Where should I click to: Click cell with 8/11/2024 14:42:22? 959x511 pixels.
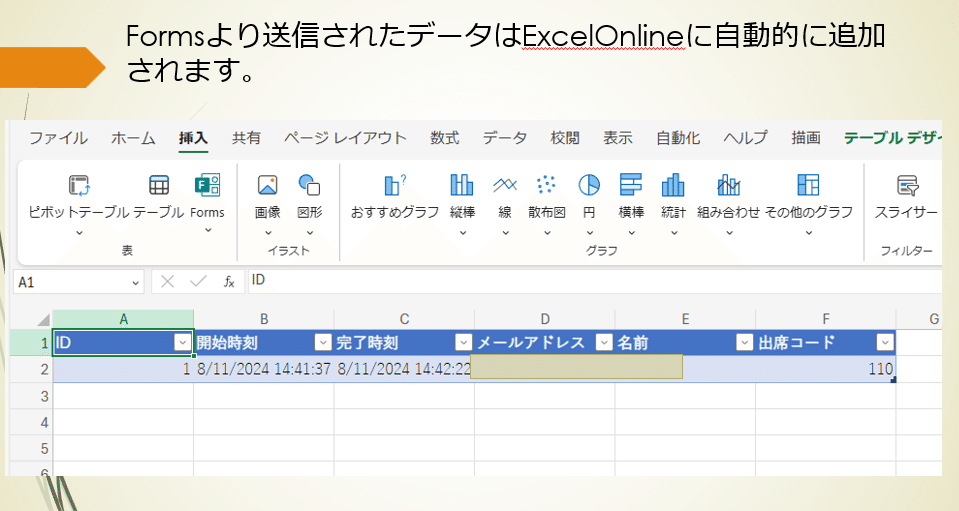click(x=404, y=369)
